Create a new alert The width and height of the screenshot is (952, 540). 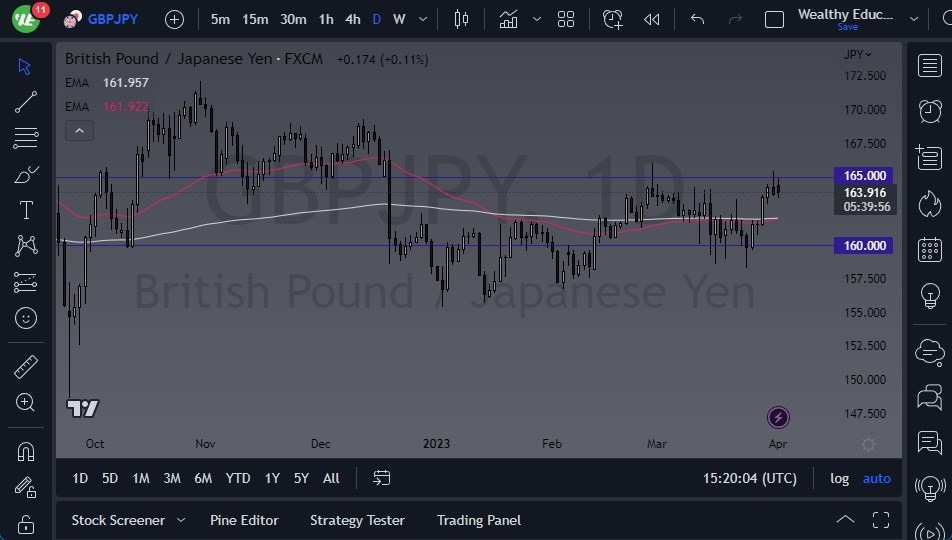pyautogui.click(x=613, y=19)
